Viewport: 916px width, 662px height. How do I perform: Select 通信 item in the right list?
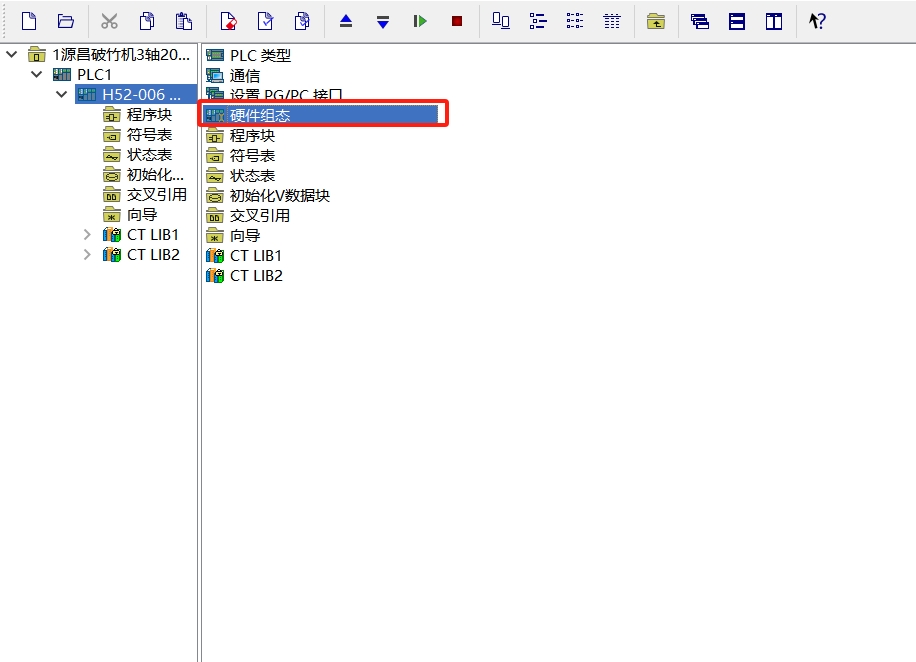(x=244, y=76)
